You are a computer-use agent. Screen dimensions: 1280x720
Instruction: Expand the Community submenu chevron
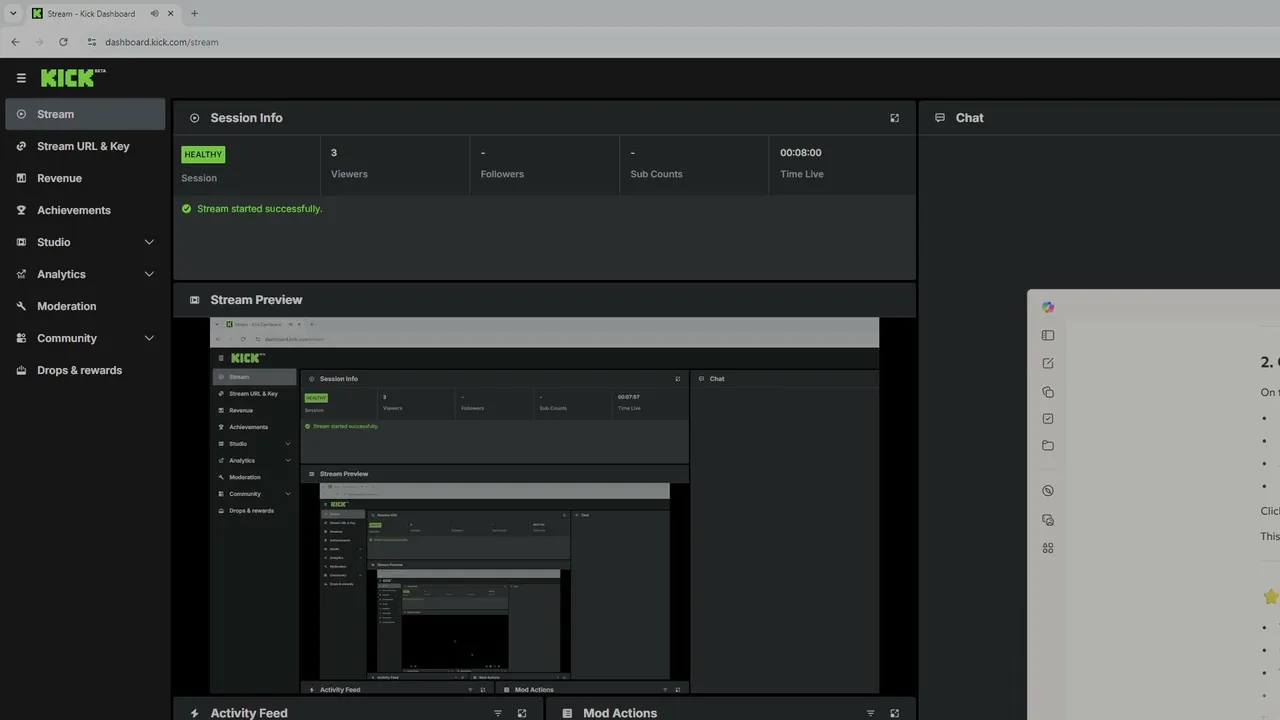[149, 338]
